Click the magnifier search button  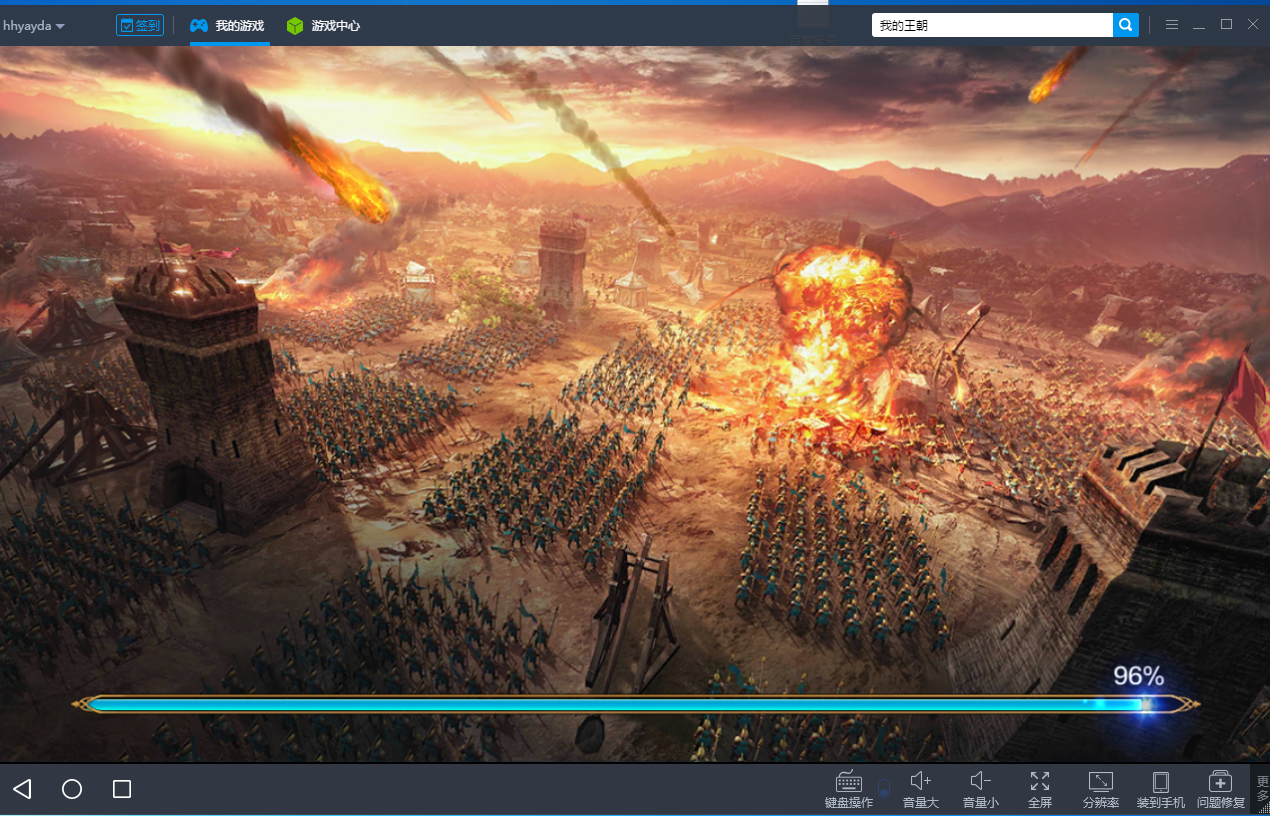1126,25
